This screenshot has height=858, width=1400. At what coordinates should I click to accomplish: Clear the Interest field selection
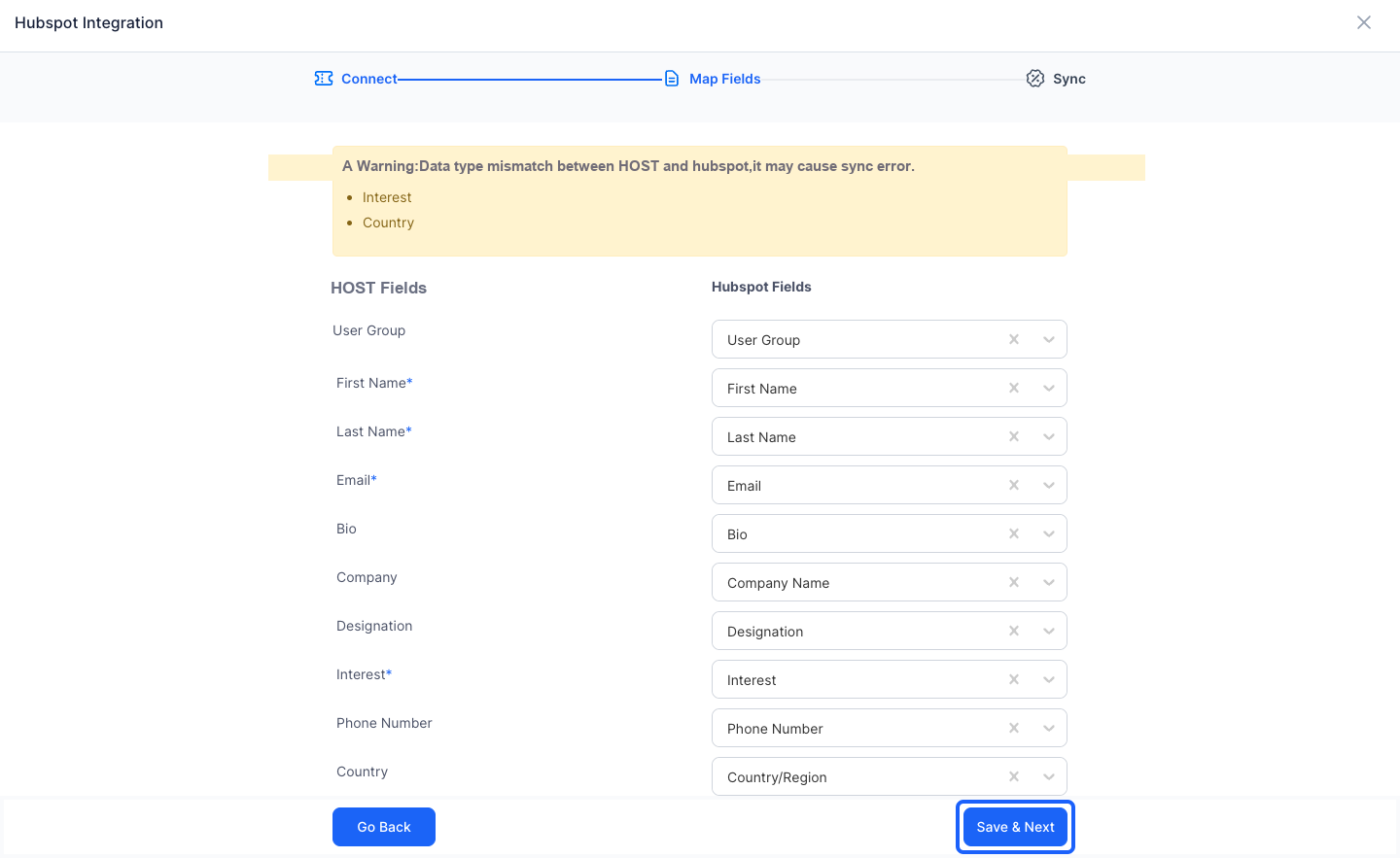pos(1014,679)
